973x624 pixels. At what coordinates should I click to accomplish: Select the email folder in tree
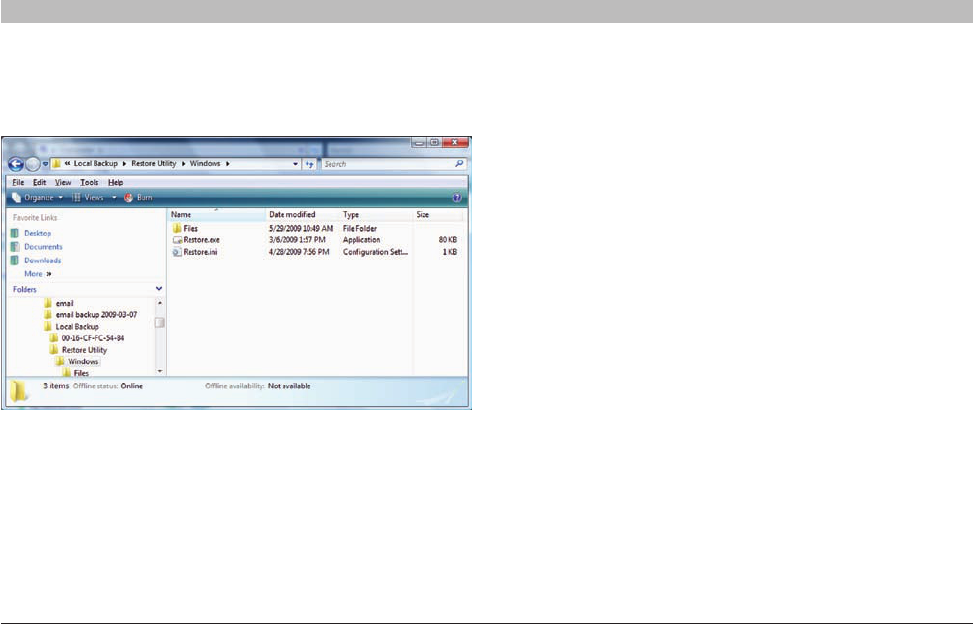pyautogui.click(x=65, y=303)
